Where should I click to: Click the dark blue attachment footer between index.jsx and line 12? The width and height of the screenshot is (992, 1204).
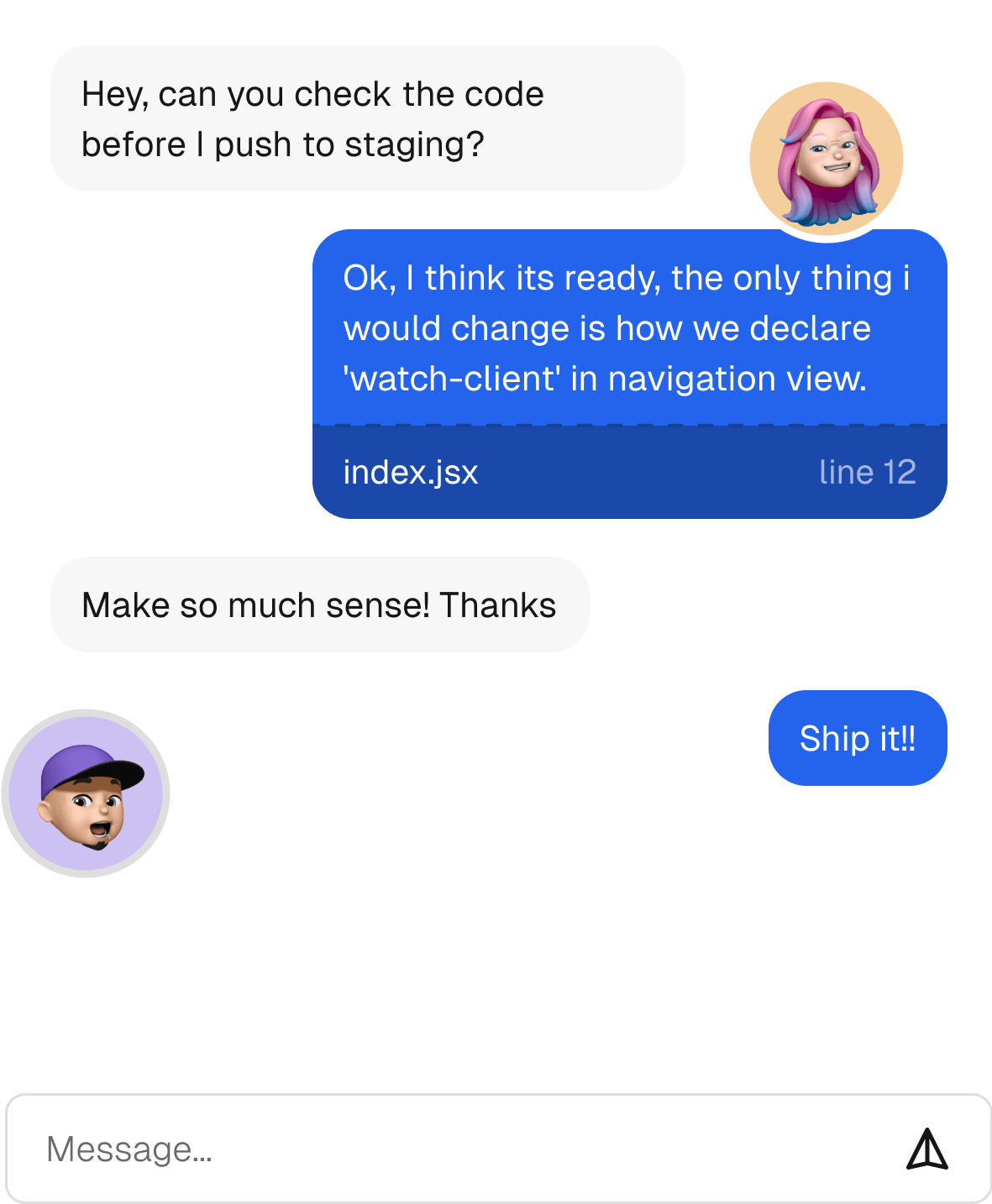pos(647,473)
